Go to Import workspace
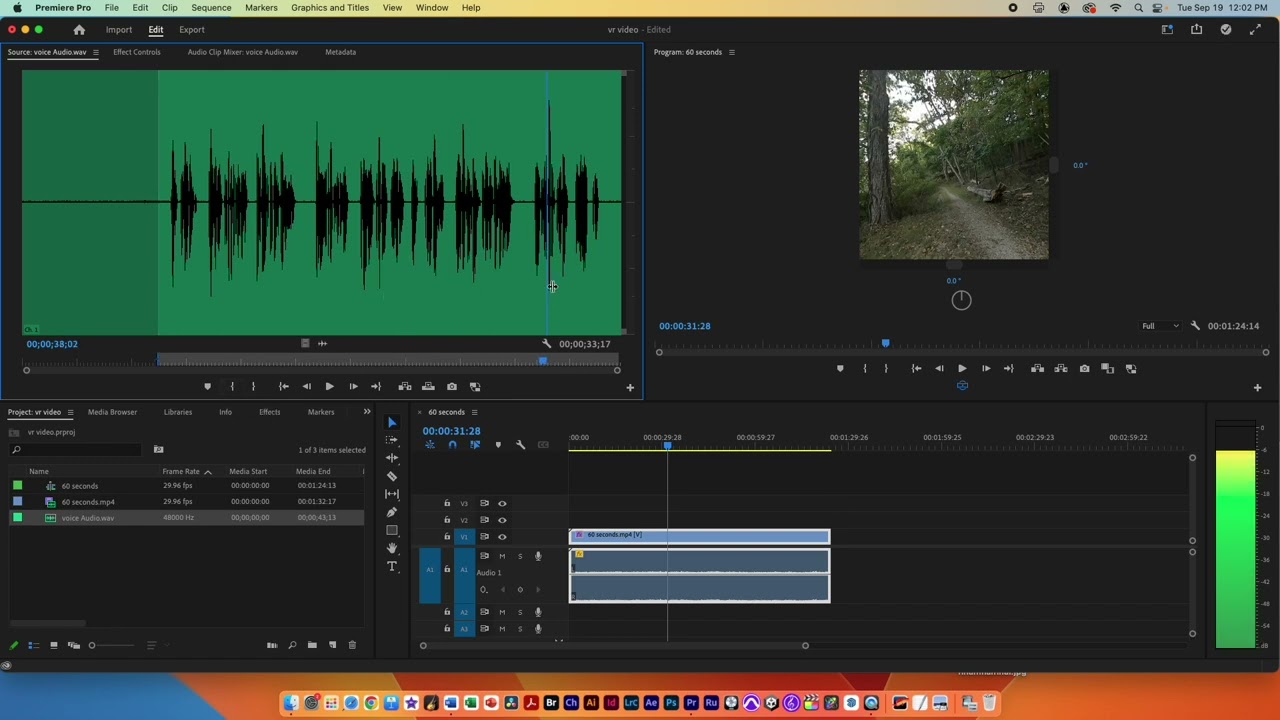Image resolution: width=1280 pixels, height=720 pixels. click(x=118, y=30)
